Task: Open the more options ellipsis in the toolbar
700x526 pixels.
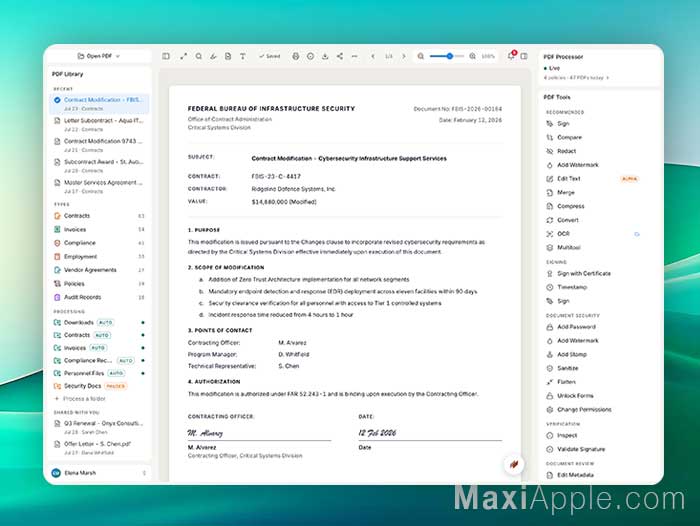Action: 354,56
